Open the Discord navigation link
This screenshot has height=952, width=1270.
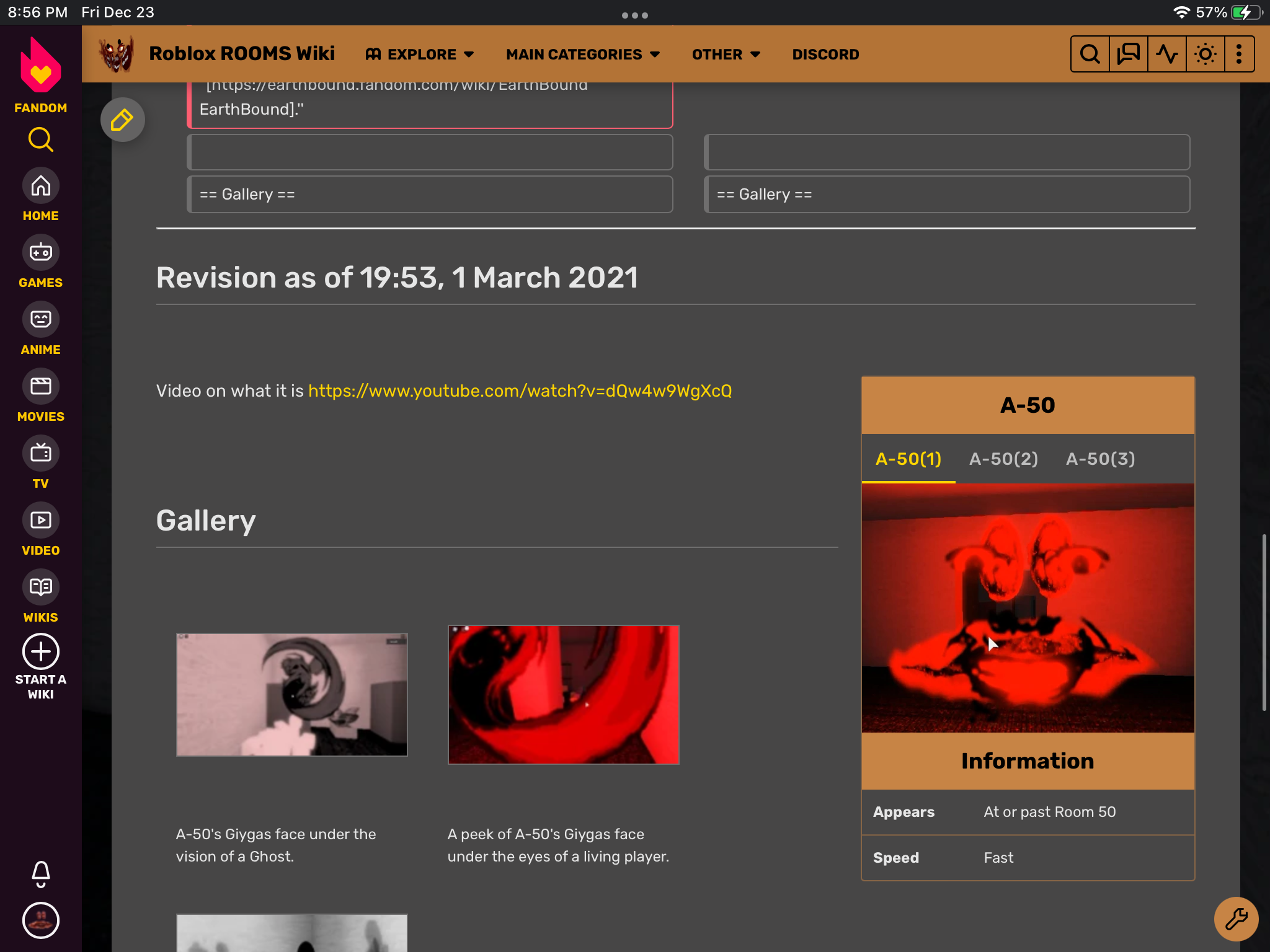click(825, 55)
